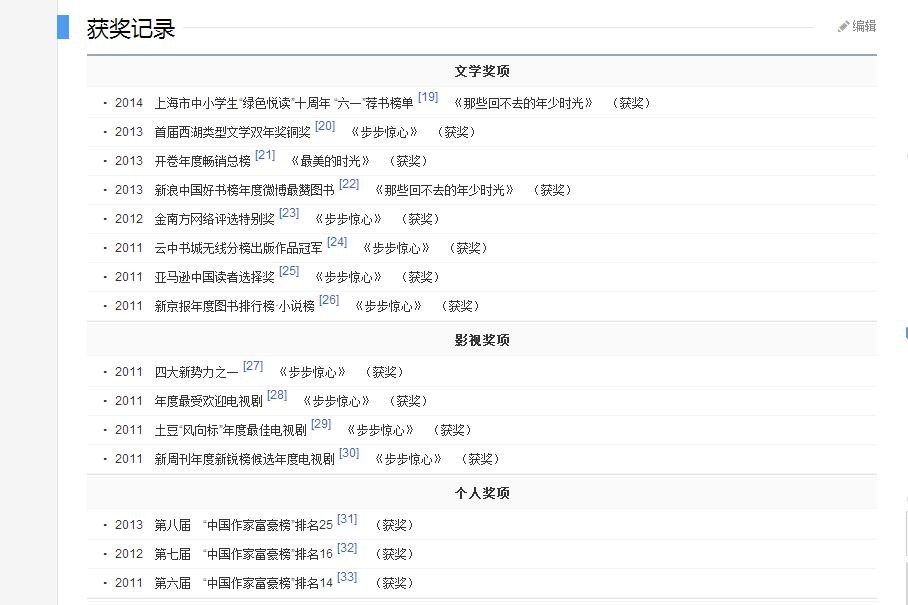Click footnote reference [30]
The height and width of the screenshot is (605, 908).
349,453
